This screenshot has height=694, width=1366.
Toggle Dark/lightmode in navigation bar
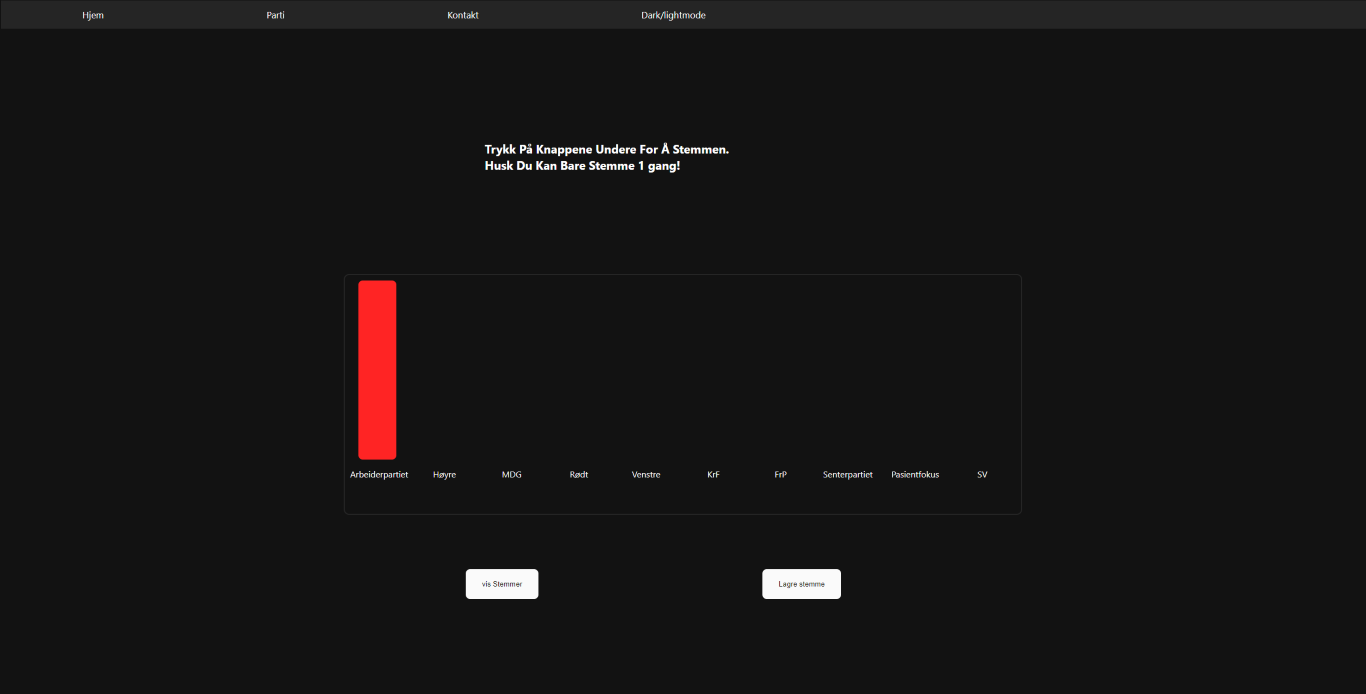(x=673, y=15)
